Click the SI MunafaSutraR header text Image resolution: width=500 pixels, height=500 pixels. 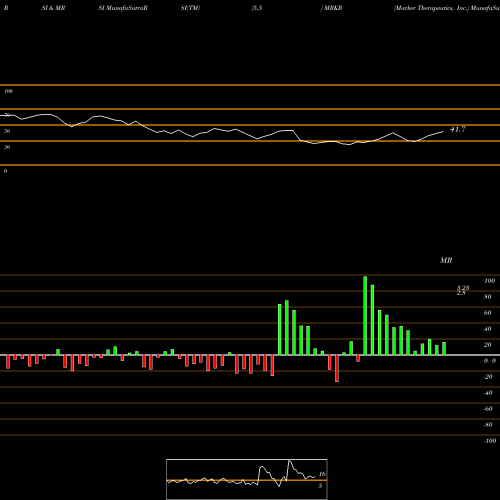point(123,8)
